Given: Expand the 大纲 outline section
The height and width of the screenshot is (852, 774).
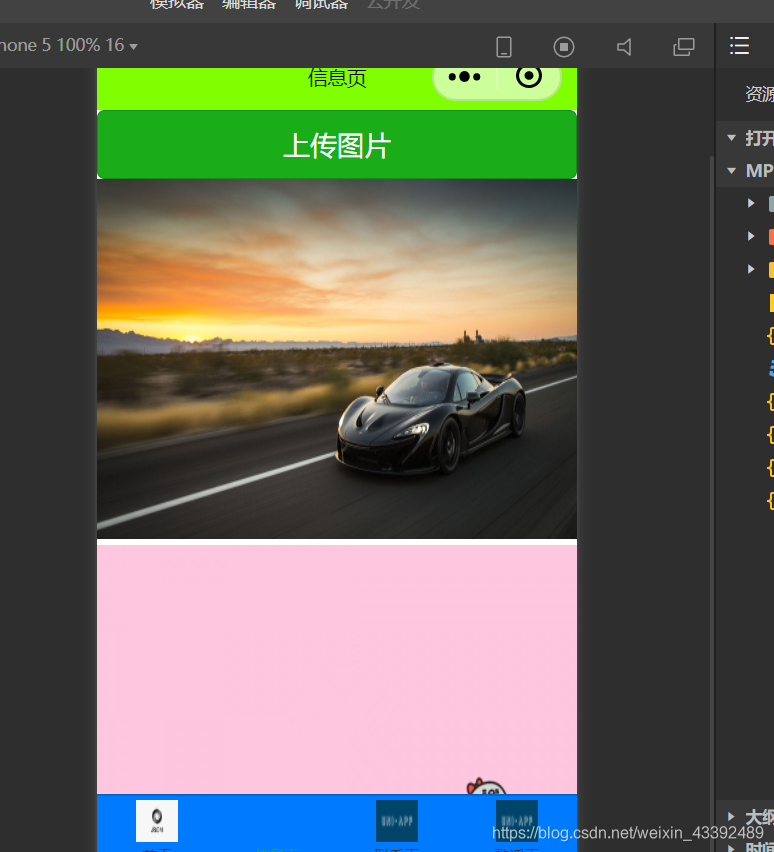Looking at the screenshot, I should (732, 816).
